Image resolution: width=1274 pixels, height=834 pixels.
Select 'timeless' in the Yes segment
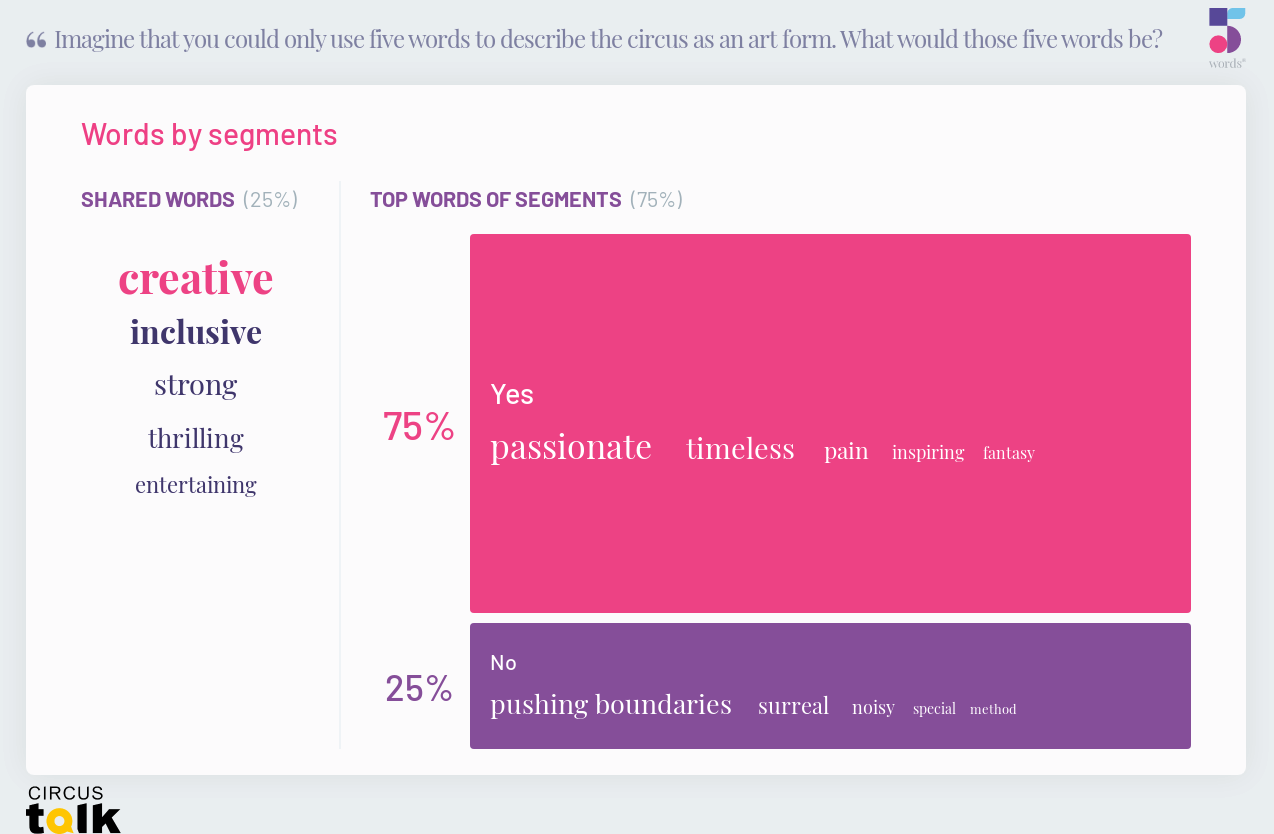(740, 448)
